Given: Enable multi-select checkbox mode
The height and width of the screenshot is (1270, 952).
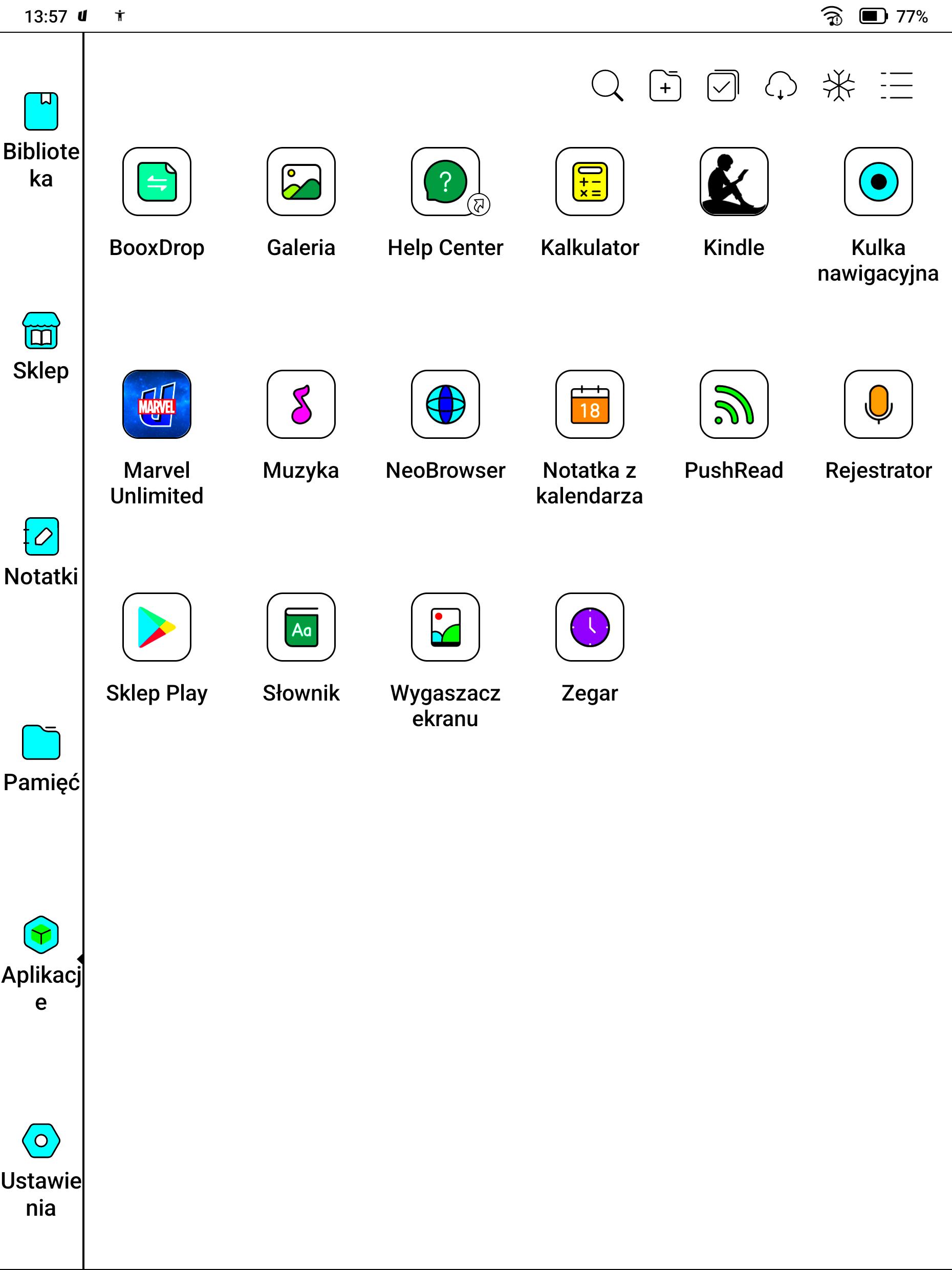Looking at the screenshot, I should [723, 86].
